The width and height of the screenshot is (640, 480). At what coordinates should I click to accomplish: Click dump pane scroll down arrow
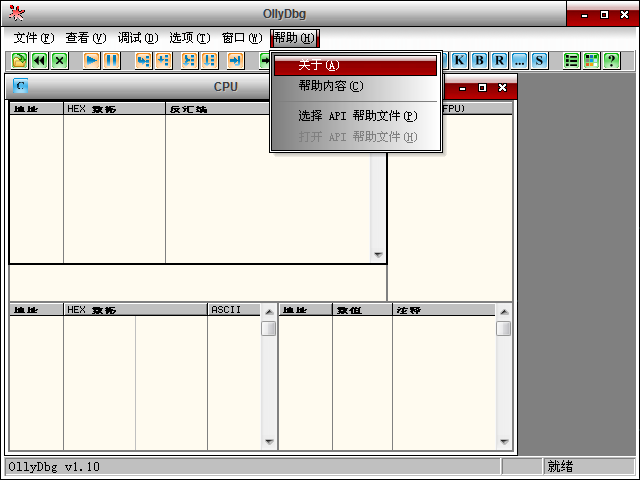click(x=269, y=442)
